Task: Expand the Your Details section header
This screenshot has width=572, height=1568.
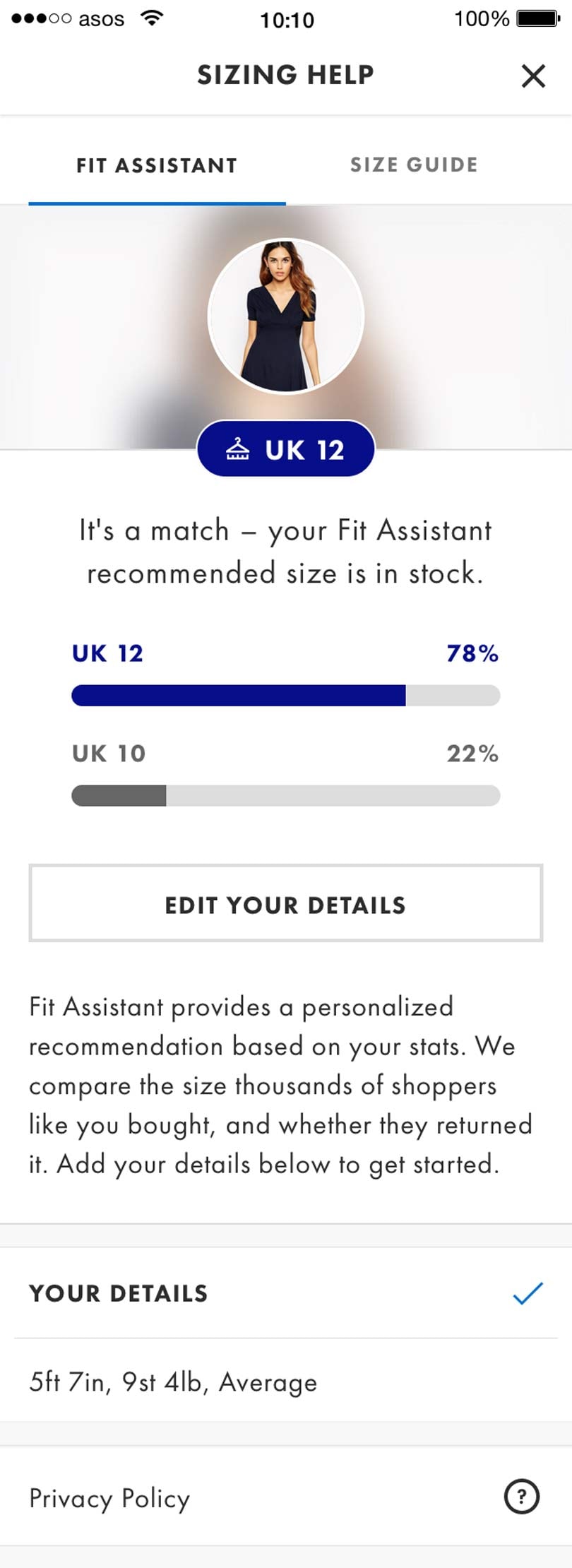Action: click(119, 1293)
